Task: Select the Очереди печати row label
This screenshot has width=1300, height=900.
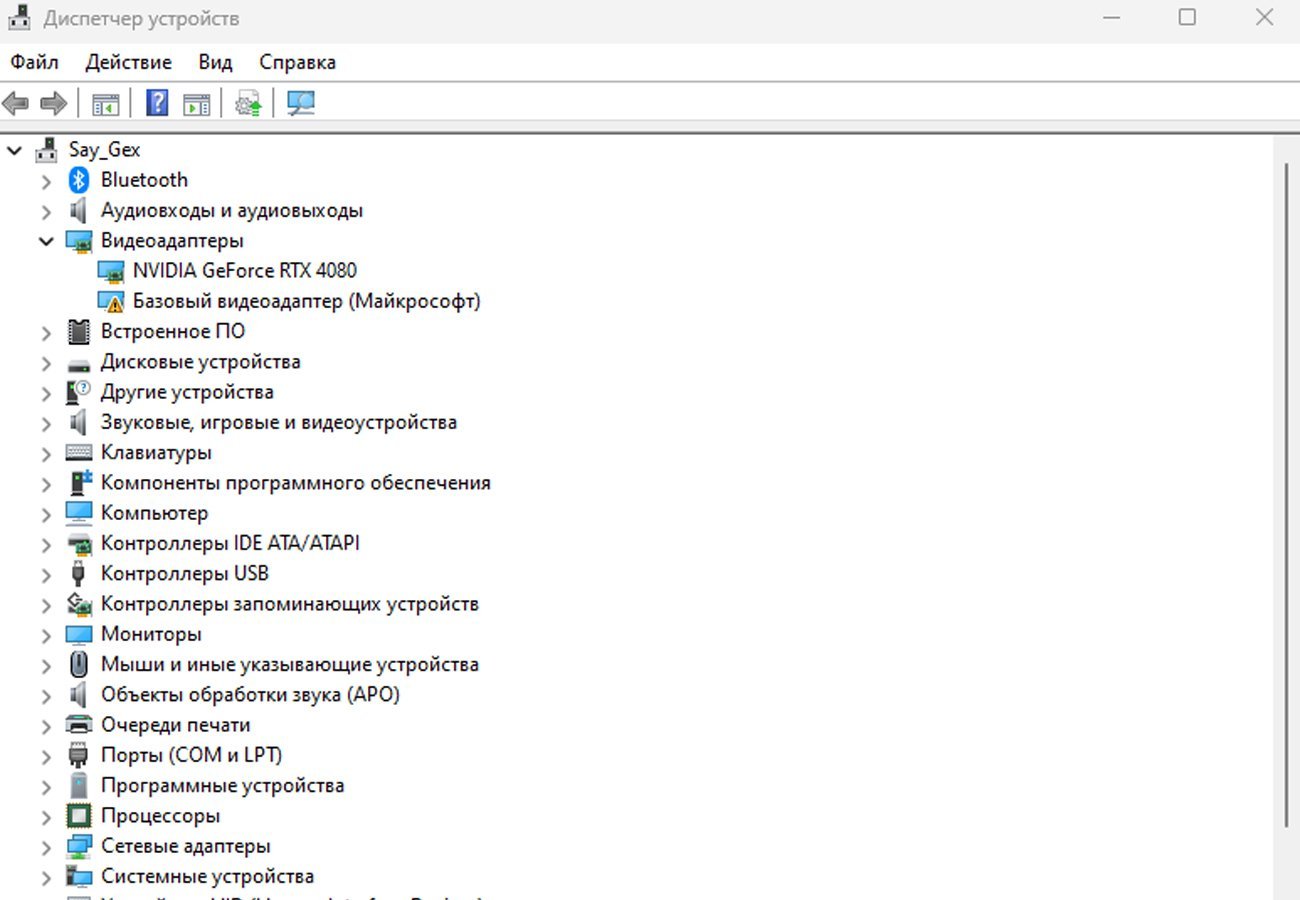Action: pyautogui.click(x=175, y=725)
